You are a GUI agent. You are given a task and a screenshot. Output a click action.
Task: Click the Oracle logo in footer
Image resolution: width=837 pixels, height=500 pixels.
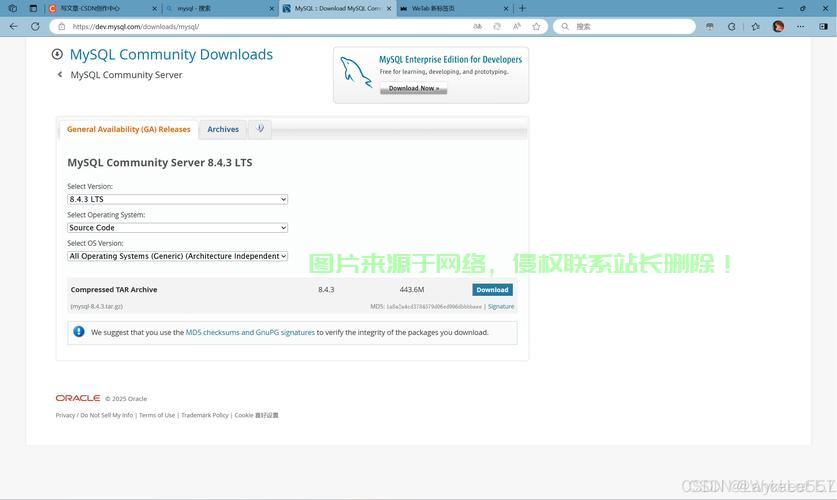pyautogui.click(x=78, y=398)
